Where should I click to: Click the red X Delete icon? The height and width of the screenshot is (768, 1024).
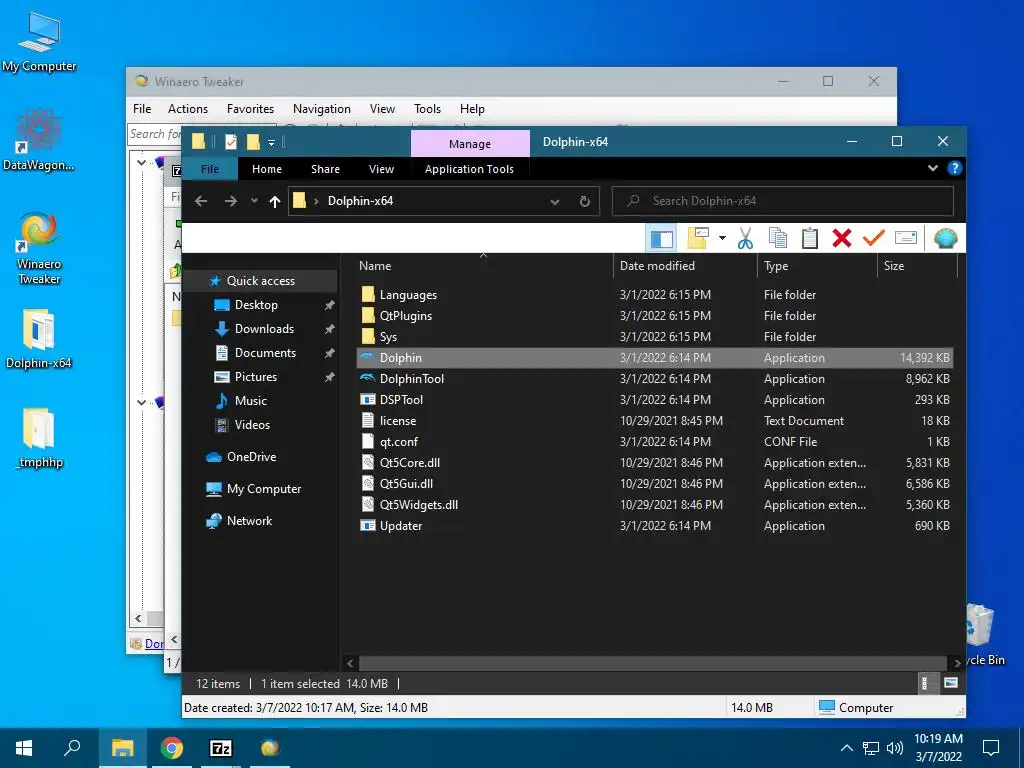[x=842, y=238]
